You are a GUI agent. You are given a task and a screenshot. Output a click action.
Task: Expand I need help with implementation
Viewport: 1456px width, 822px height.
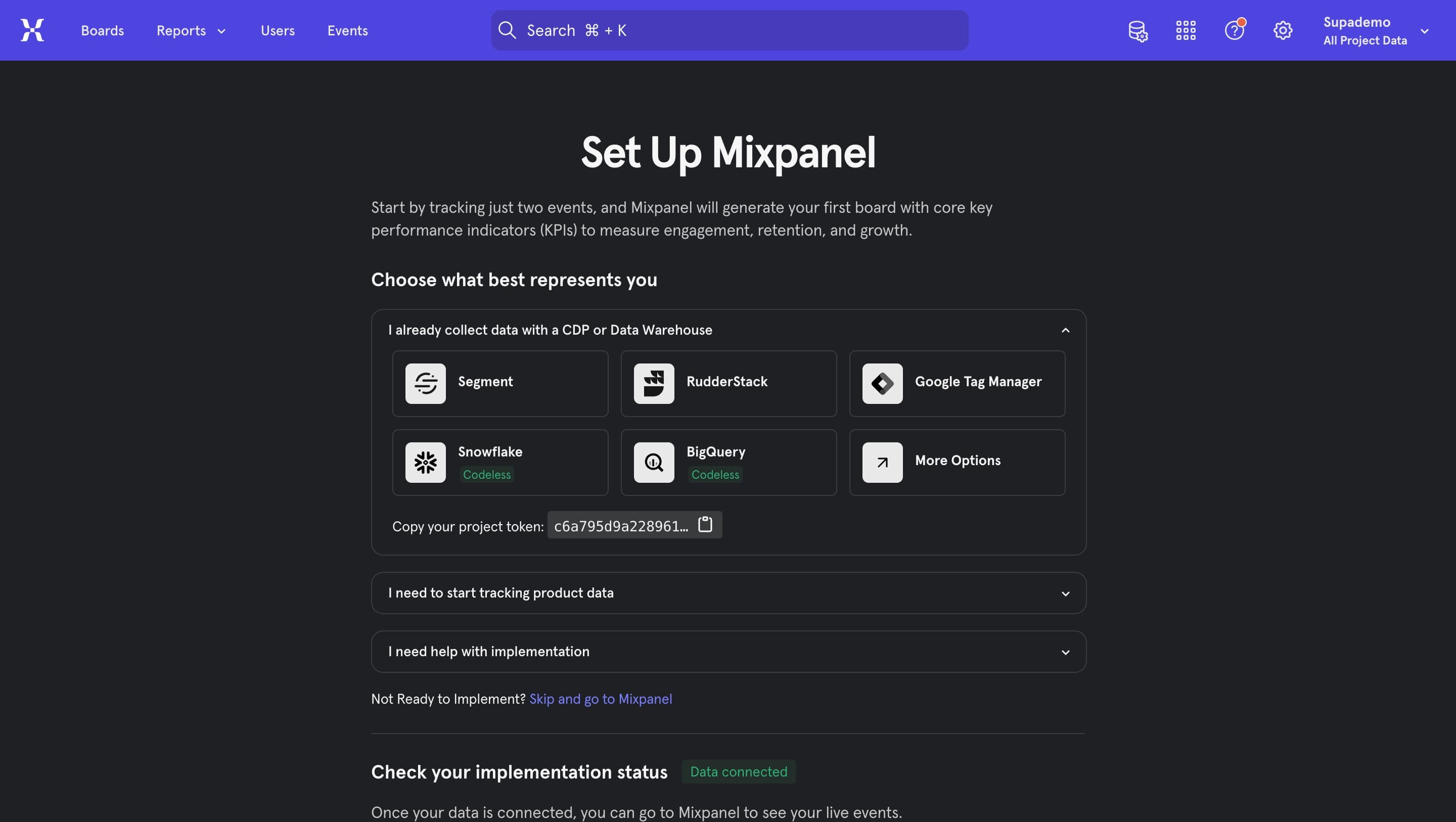729,652
